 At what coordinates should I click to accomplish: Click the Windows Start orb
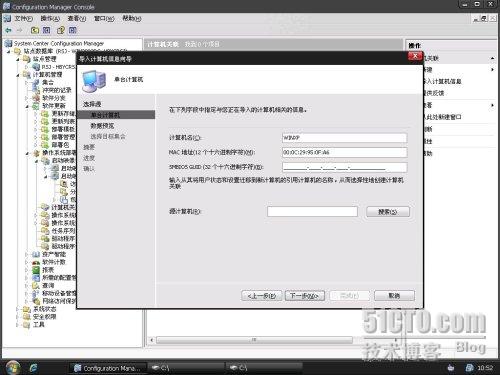click(12, 368)
